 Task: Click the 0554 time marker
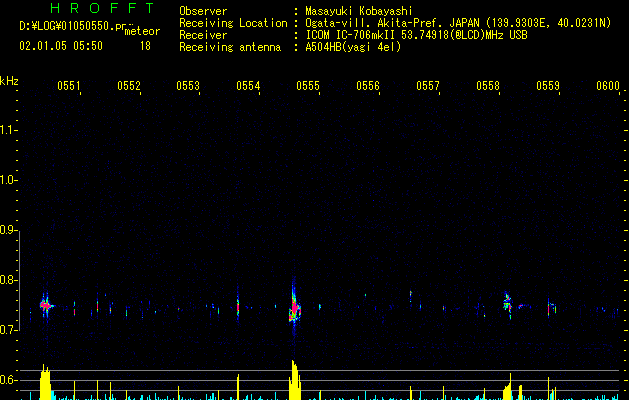click(x=248, y=85)
